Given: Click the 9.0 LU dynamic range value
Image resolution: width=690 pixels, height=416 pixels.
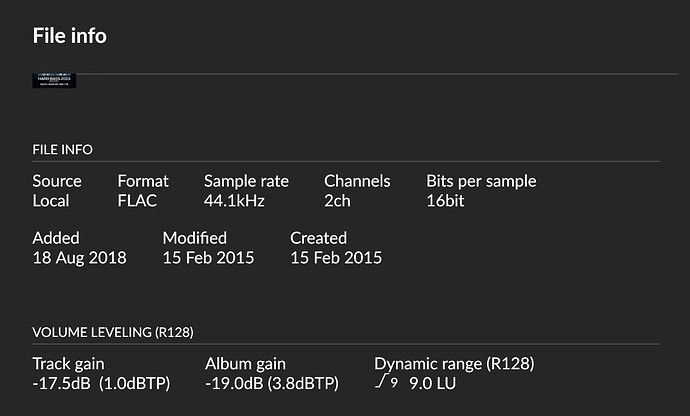Looking at the screenshot, I should click(x=434, y=384).
